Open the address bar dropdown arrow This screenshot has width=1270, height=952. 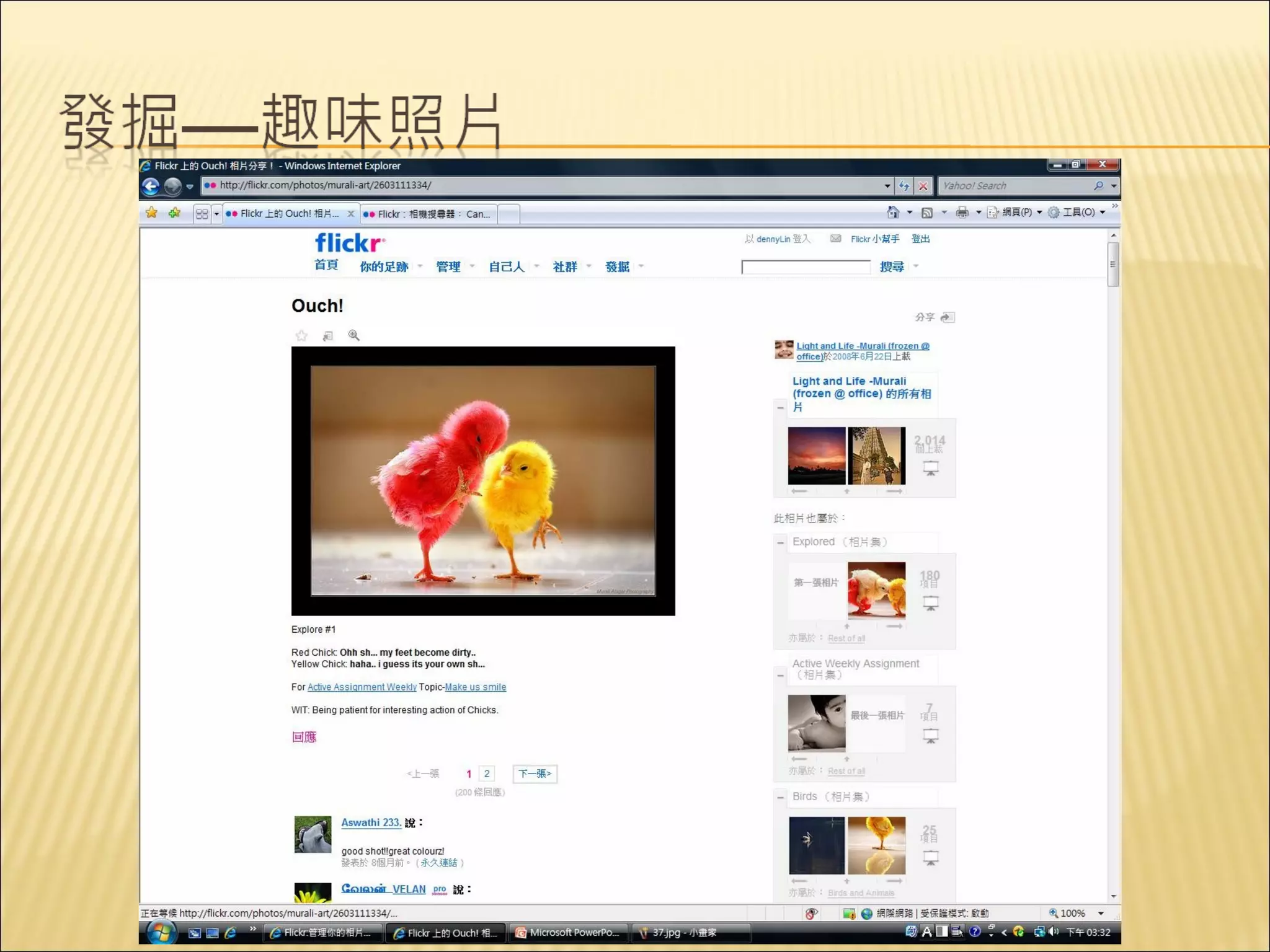887,185
